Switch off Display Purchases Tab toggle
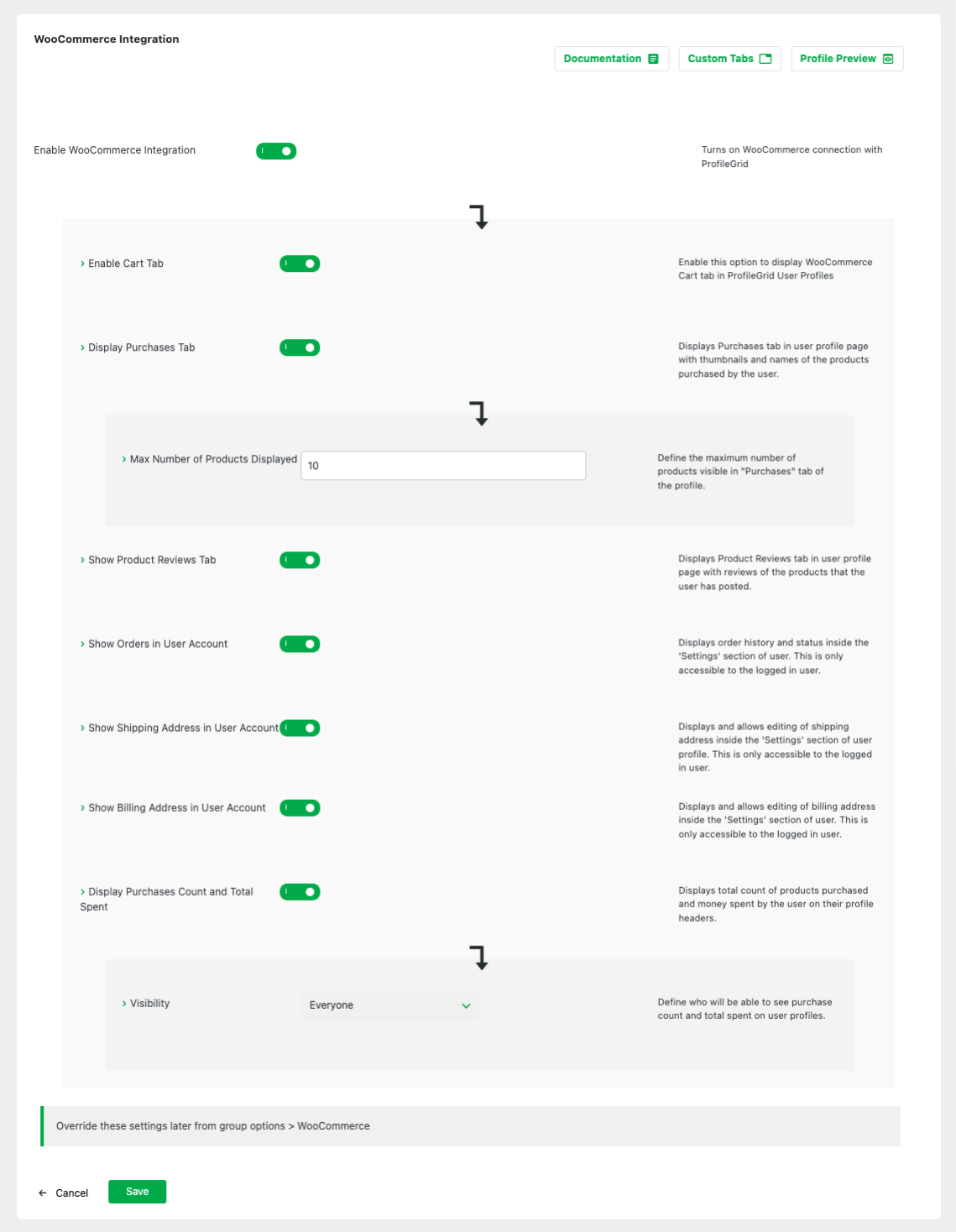Screen dimensions: 956x1232 pos(300,347)
